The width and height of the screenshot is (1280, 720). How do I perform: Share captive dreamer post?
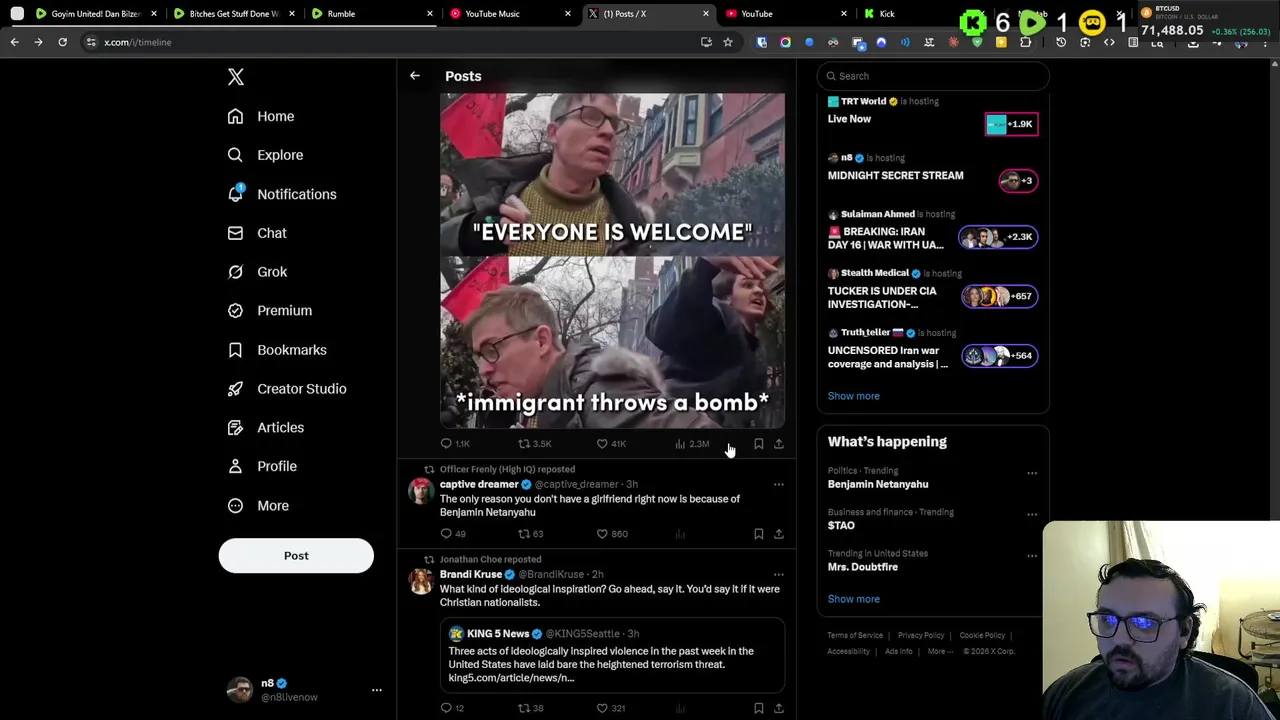pos(779,534)
